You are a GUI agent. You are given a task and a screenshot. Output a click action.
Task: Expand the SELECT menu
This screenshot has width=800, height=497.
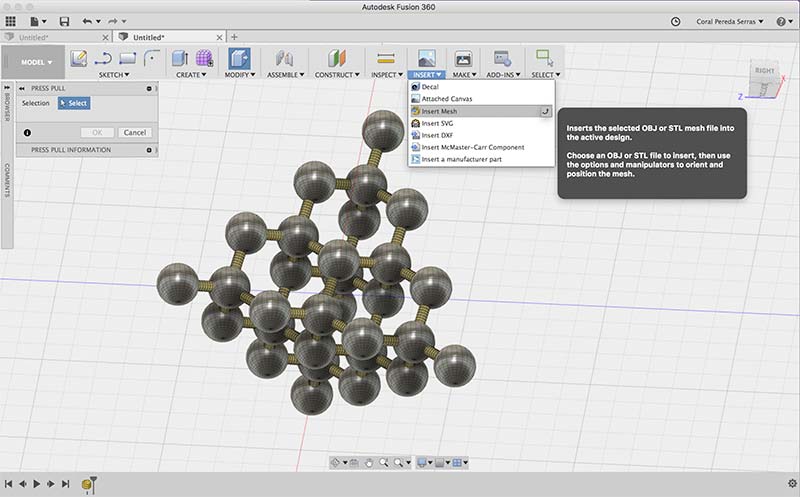545,74
